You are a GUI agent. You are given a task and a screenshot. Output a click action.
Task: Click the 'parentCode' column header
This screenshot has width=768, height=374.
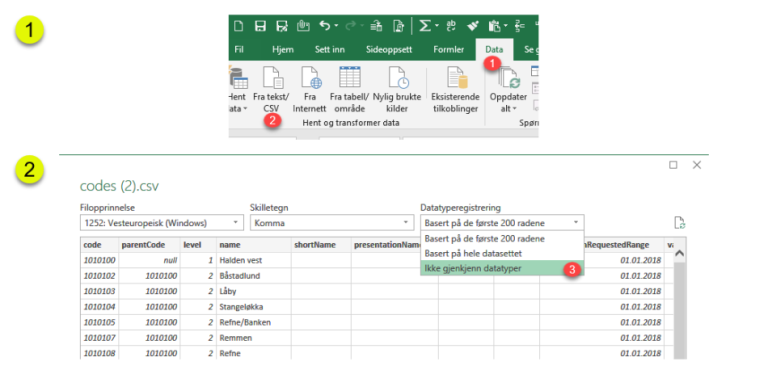(x=149, y=245)
